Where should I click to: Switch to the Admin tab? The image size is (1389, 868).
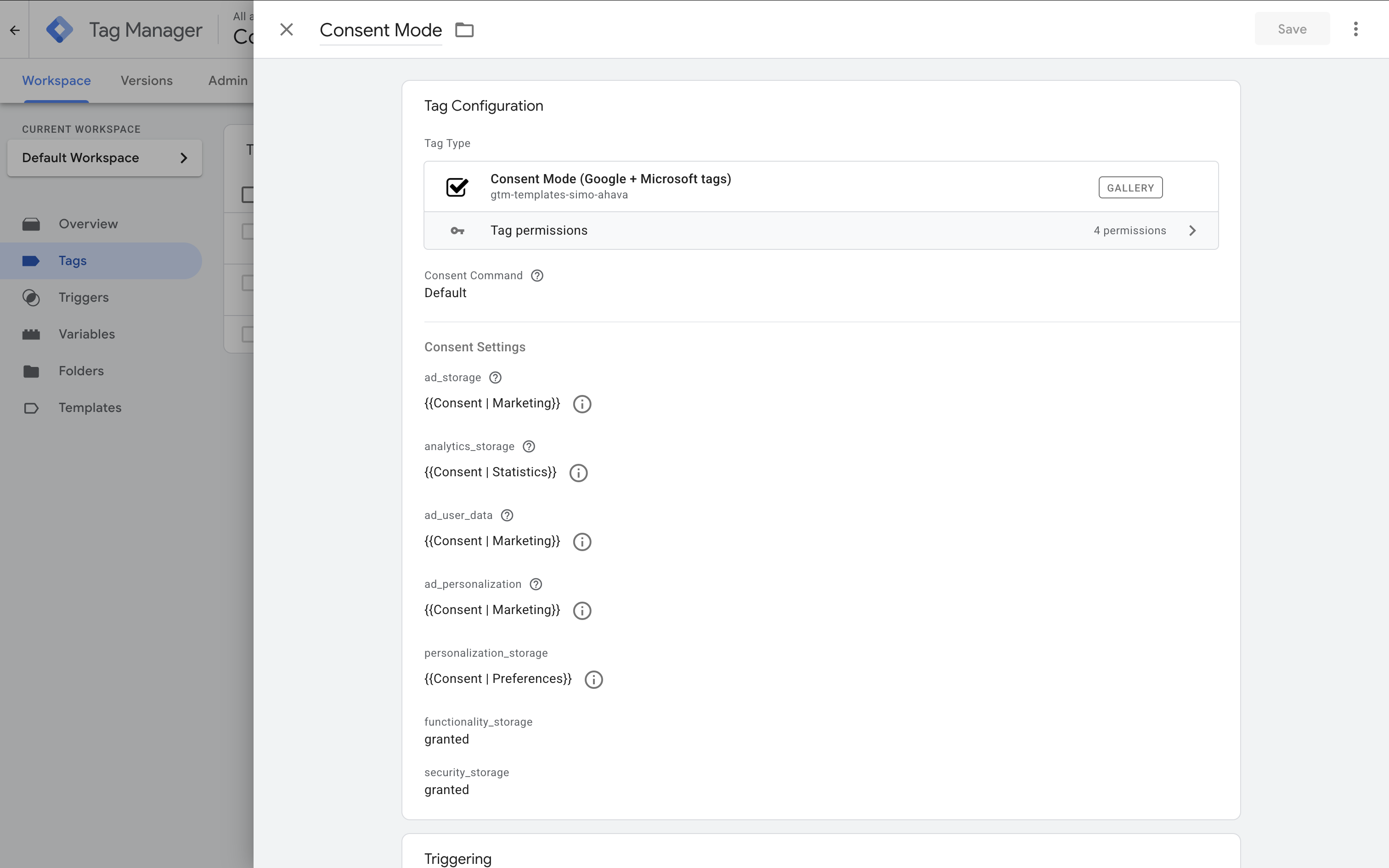coord(228,80)
